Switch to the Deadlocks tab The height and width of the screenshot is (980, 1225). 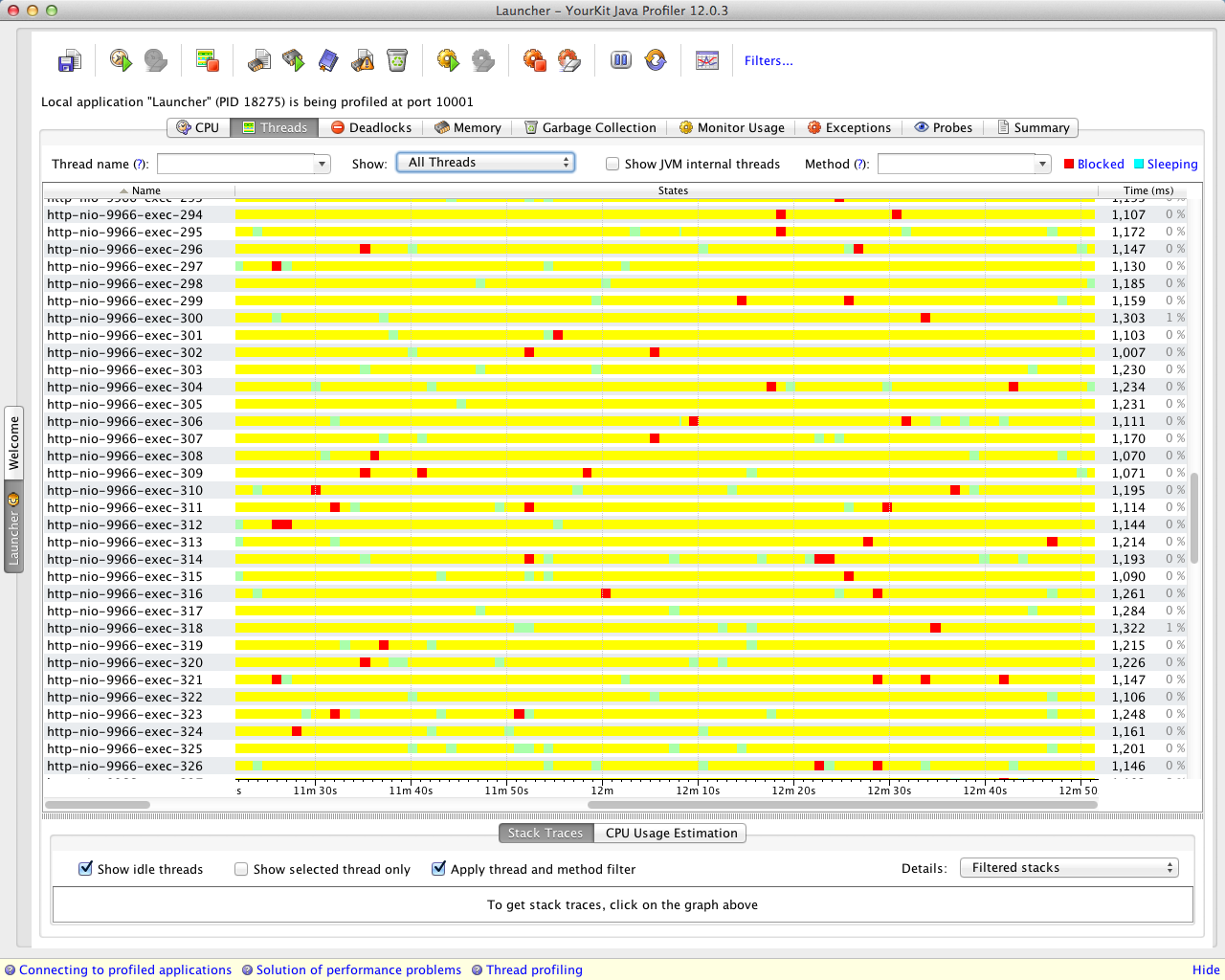371,127
